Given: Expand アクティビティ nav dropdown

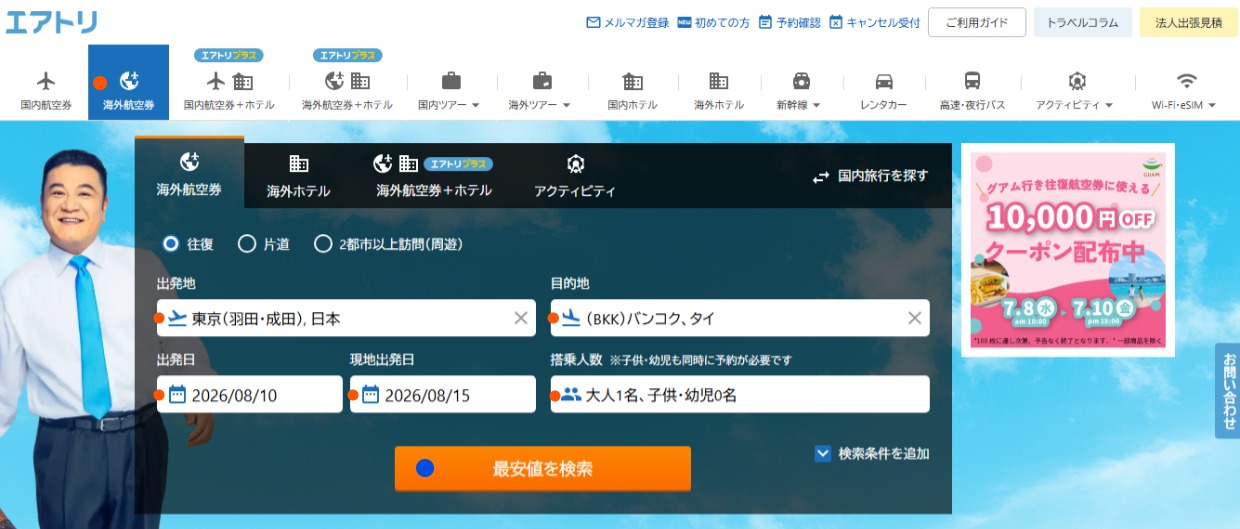Looking at the screenshot, I should pyautogui.click(x=1076, y=90).
